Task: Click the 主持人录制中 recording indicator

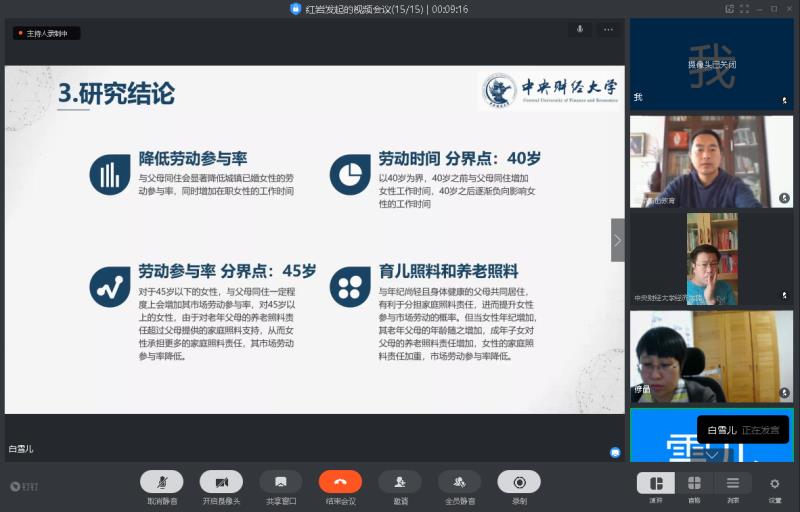Action: (x=46, y=33)
